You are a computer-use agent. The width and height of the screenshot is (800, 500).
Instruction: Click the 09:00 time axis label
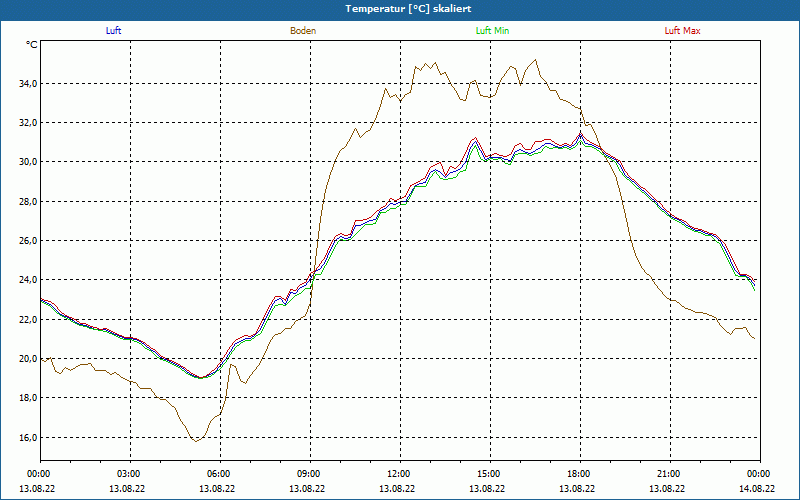(310, 474)
